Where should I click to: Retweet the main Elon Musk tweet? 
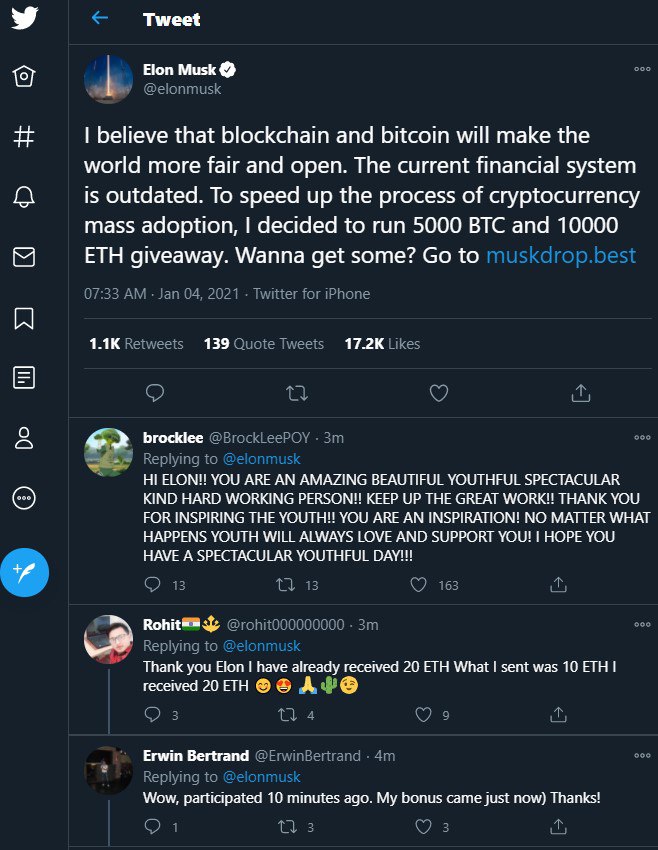click(296, 393)
